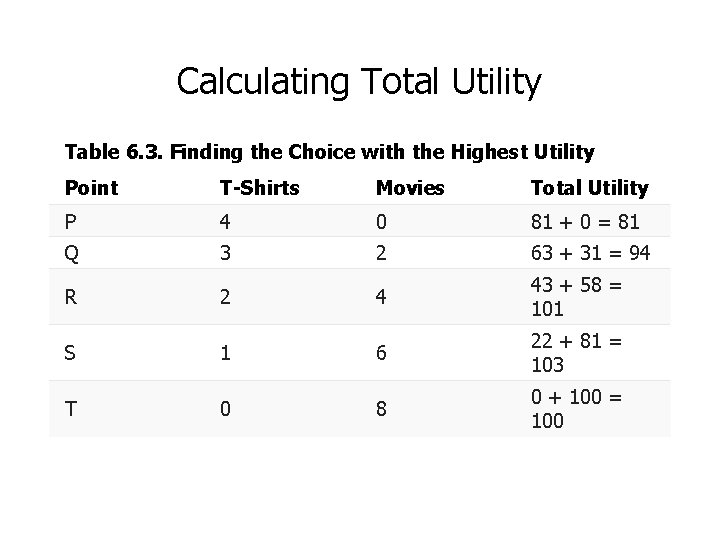Screen dimensions: 720x540
Task: Select the "43 + 58 = 101" cell
Action: coord(575,297)
